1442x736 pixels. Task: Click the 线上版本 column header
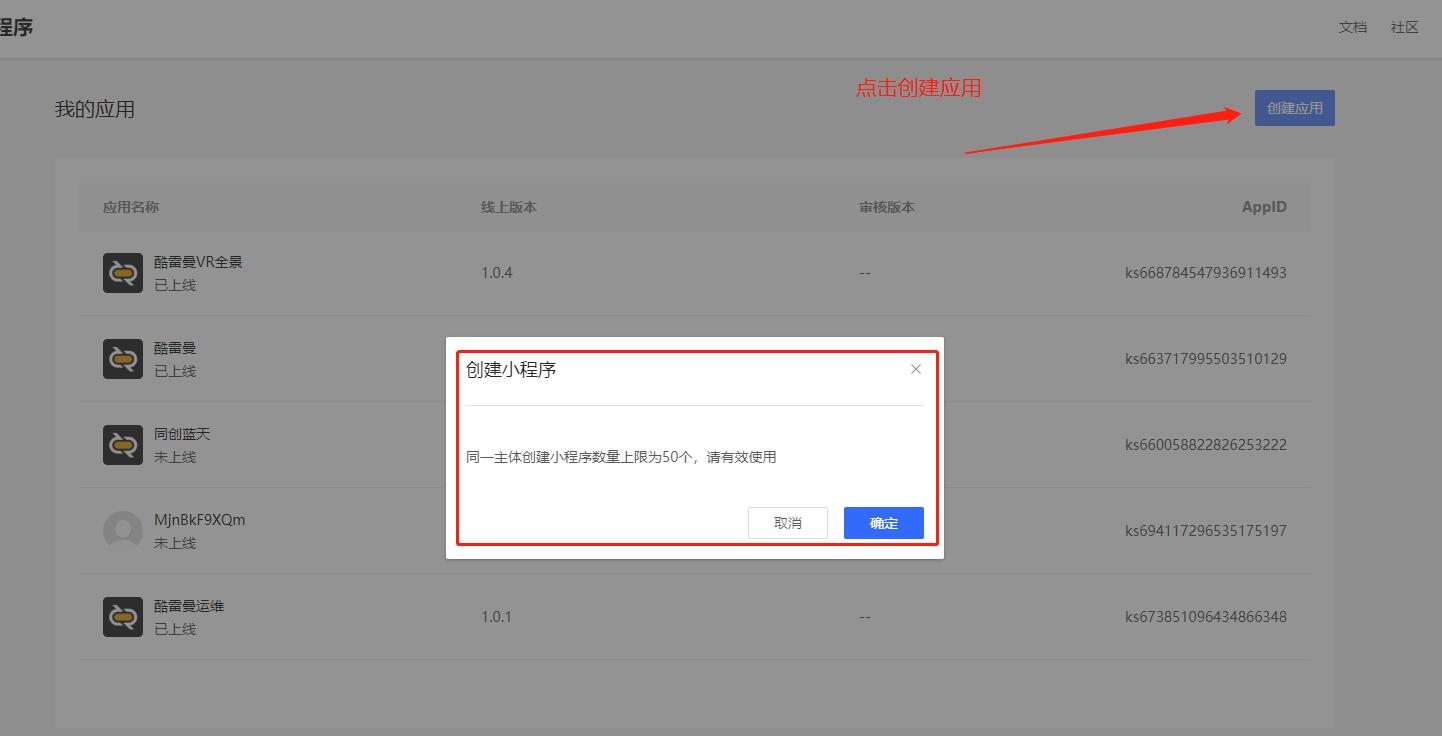click(x=508, y=207)
